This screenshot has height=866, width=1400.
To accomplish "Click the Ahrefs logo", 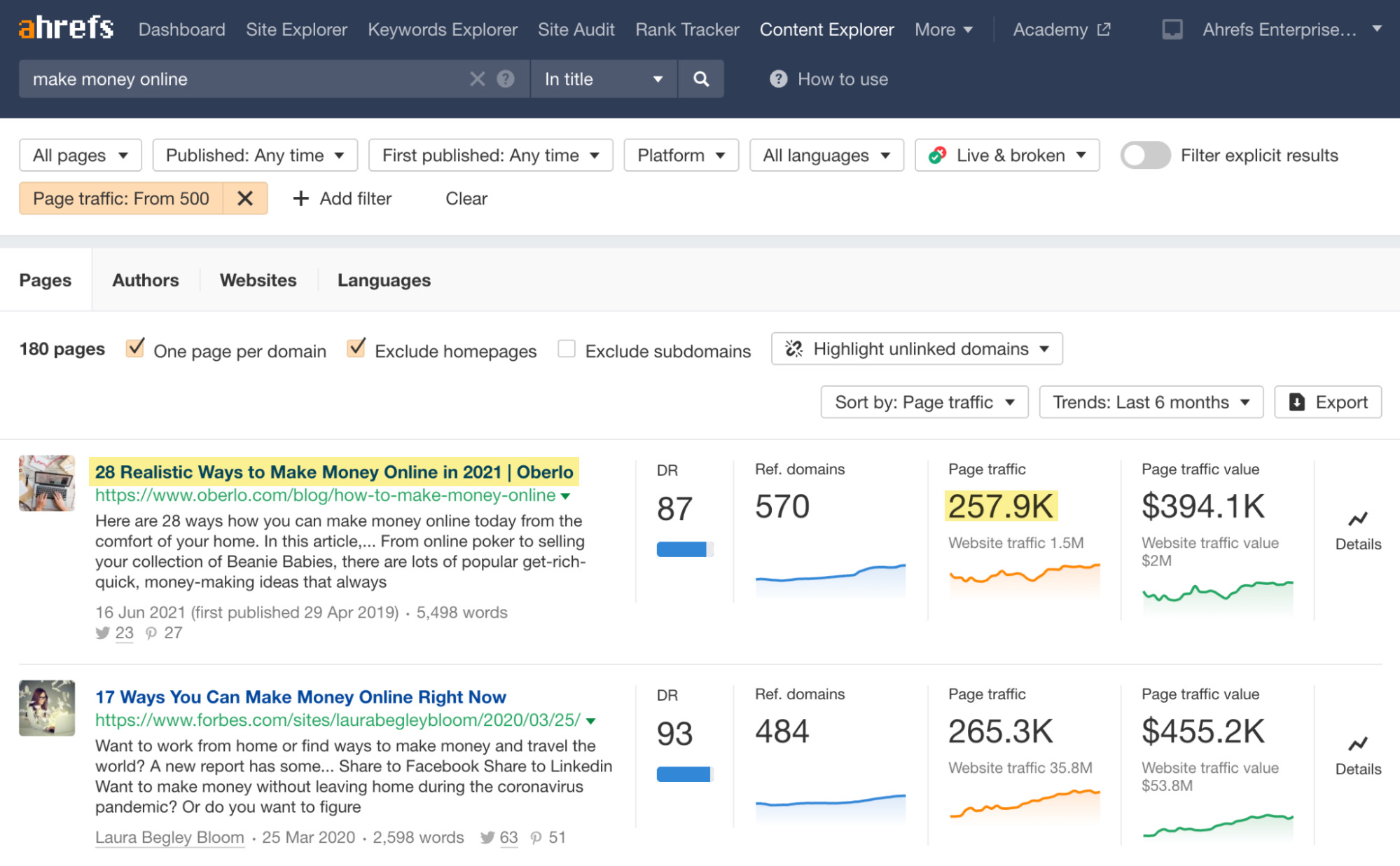I will click(x=66, y=28).
